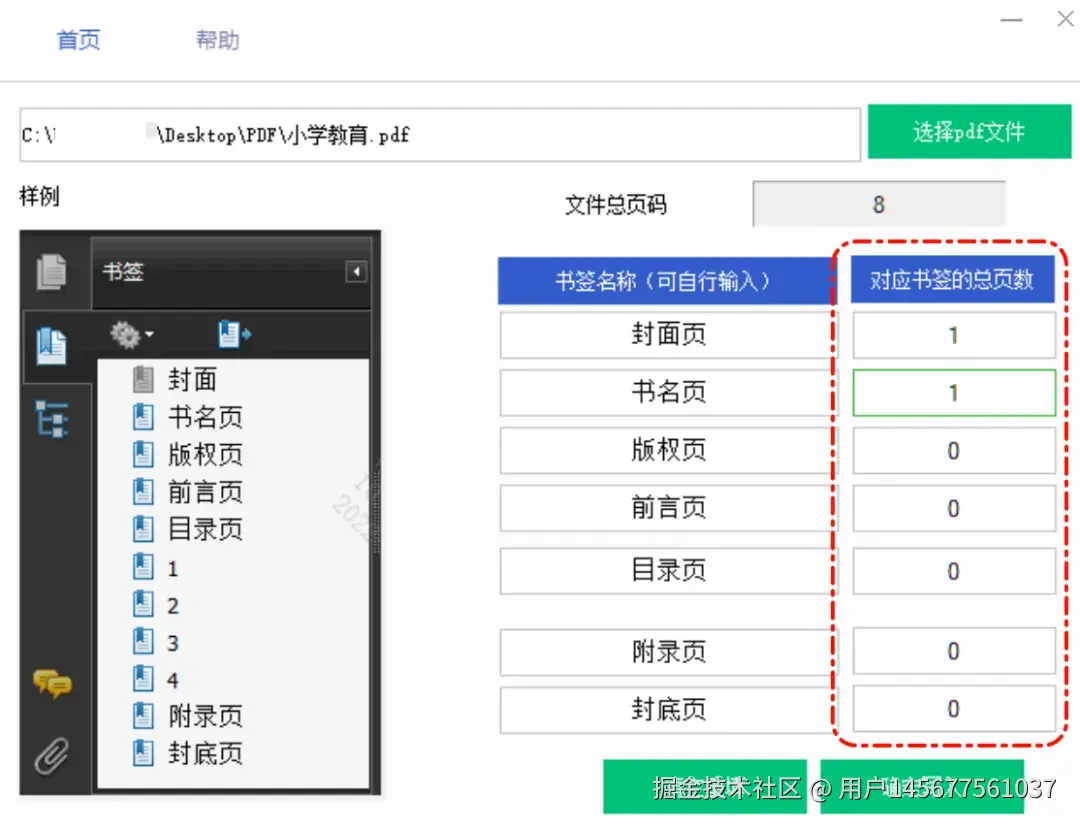Click the 选择pdf文件 button
1080x826 pixels.
click(x=969, y=130)
